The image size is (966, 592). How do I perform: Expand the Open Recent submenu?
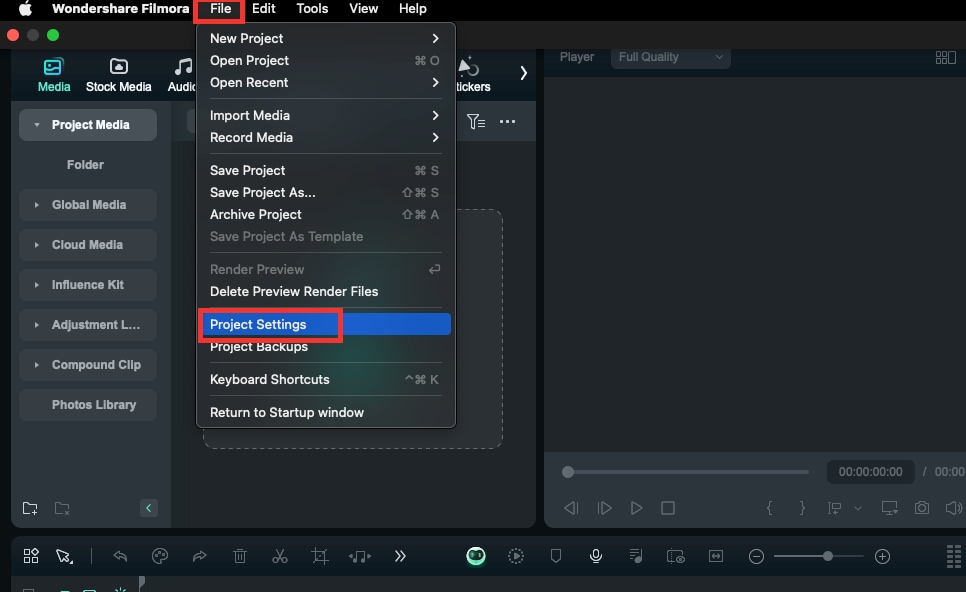(x=325, y=83)
